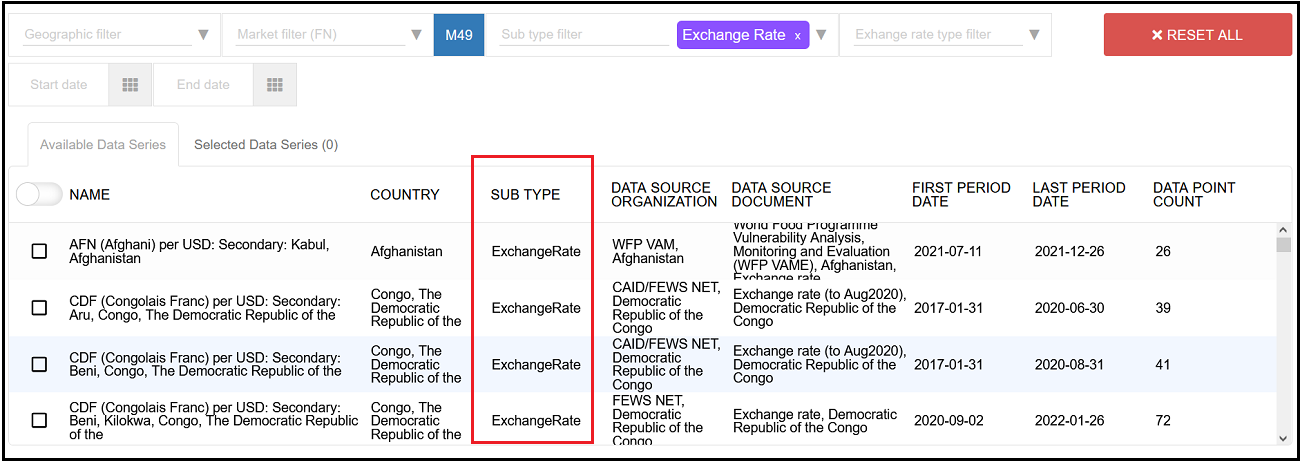1300x462 pixels.
Task: Open the Start date calendar picker icon
Action: click(x=130, y=85)
